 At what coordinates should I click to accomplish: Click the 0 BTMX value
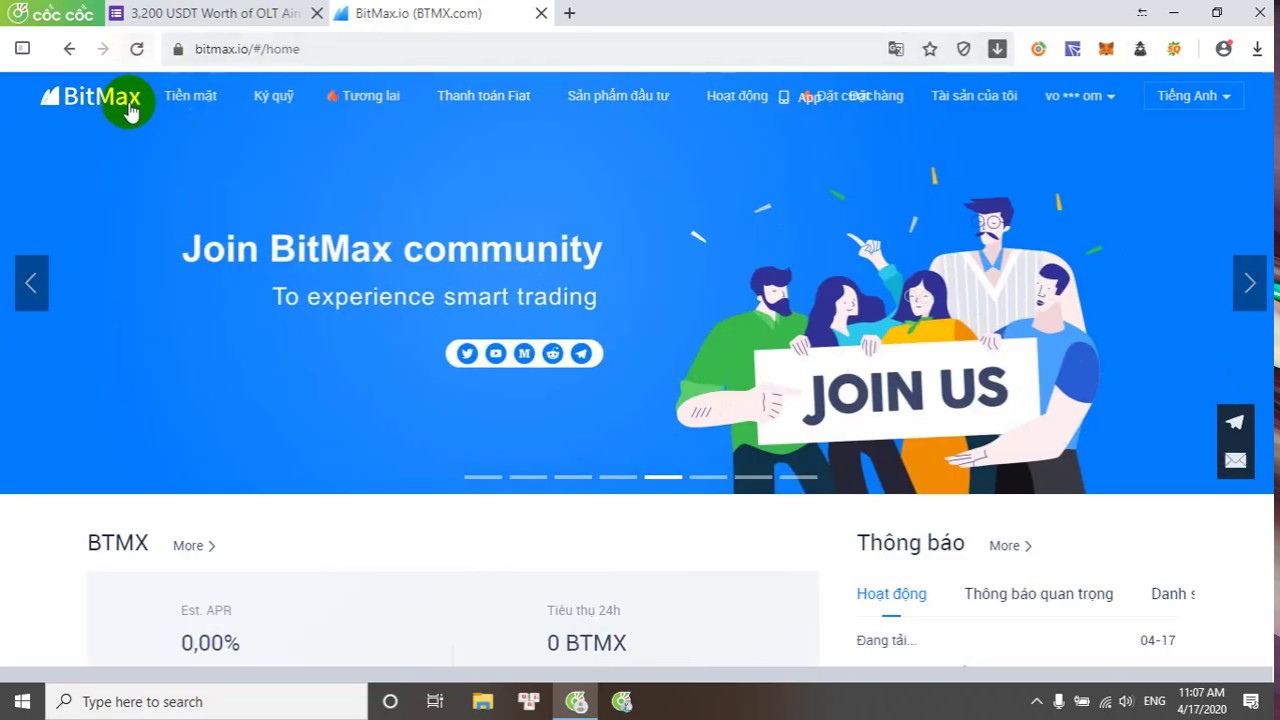(587, 643)
